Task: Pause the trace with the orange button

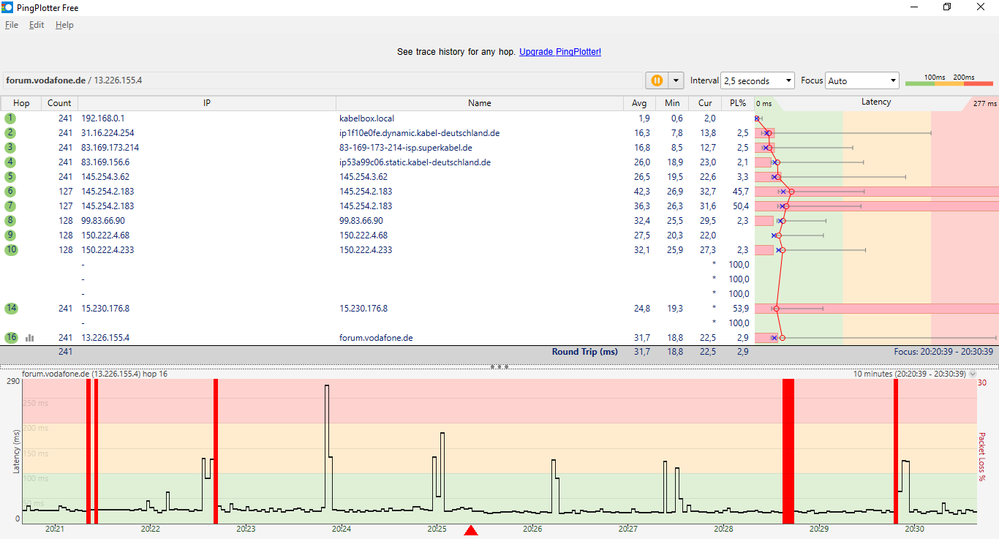Action: pyautogui.click(x=656, y=80)
